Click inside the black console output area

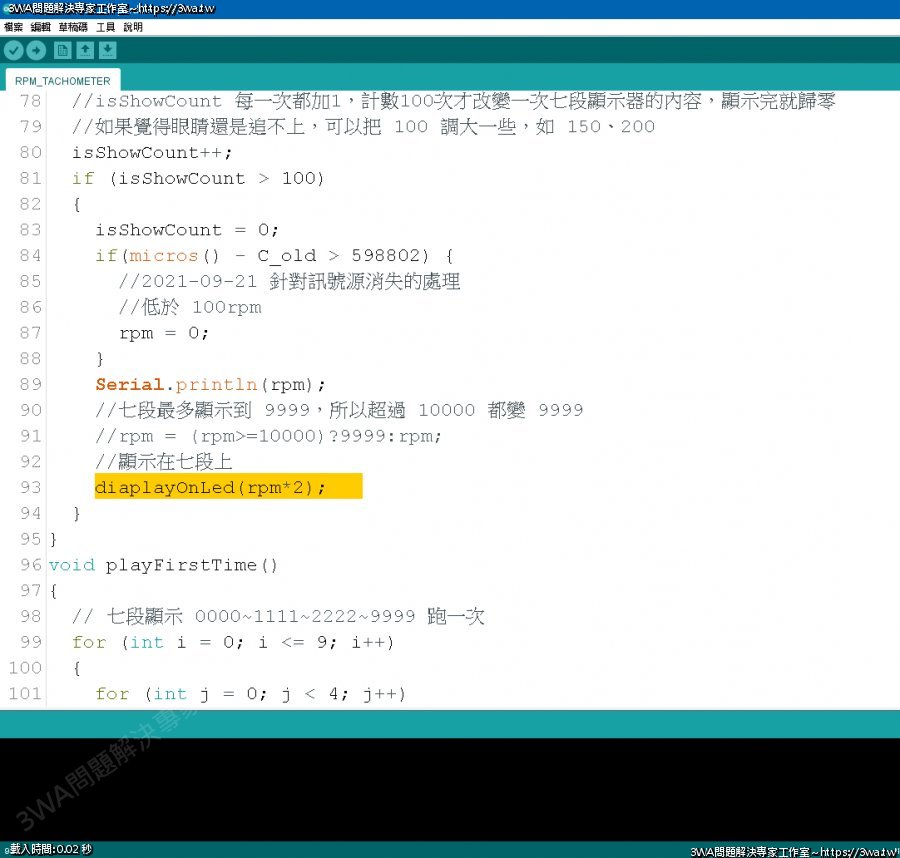click(x=450, y=790)
